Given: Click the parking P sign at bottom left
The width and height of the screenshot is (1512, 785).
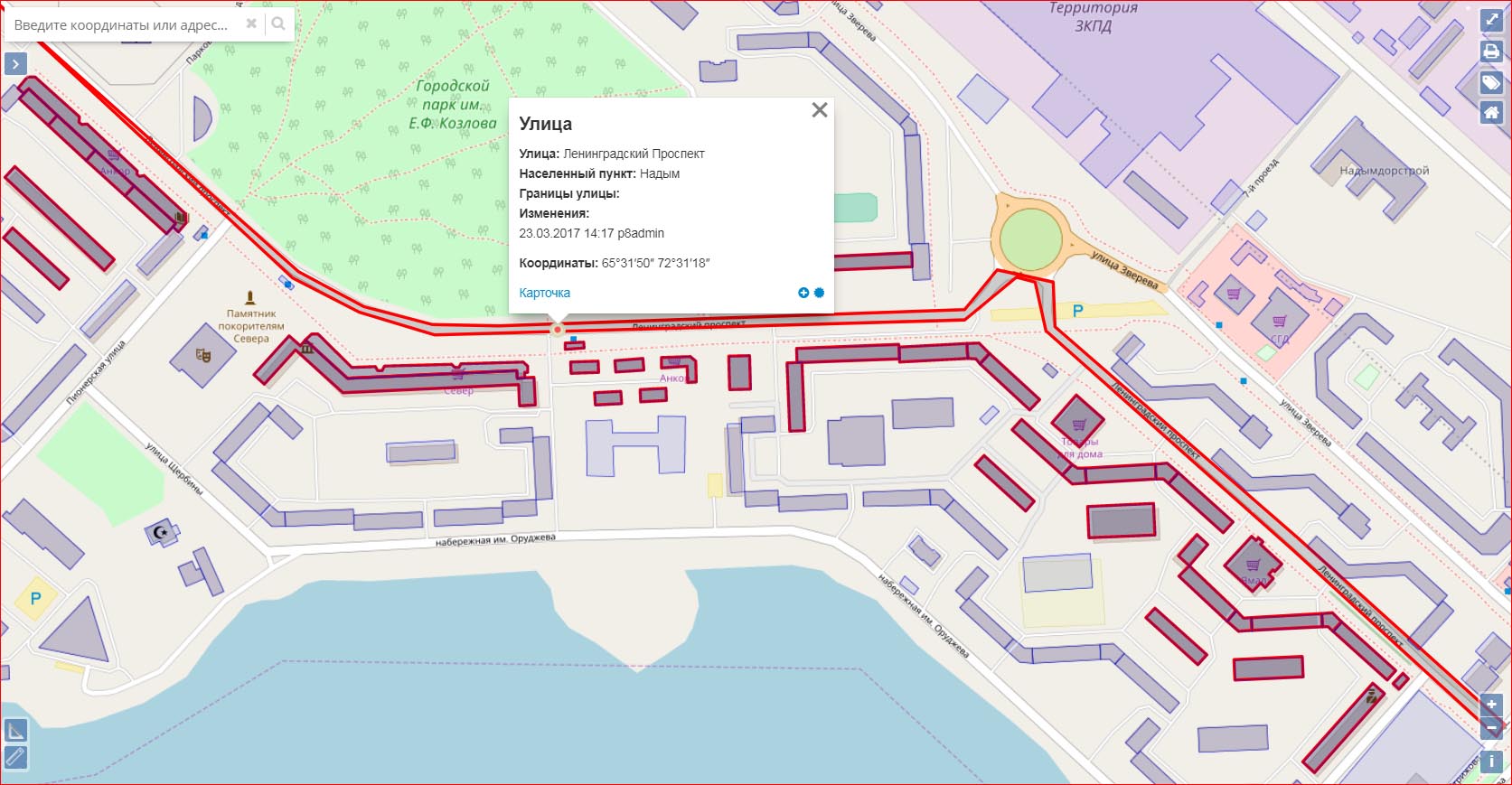Looking at the screenshot, I should point(36,598).
